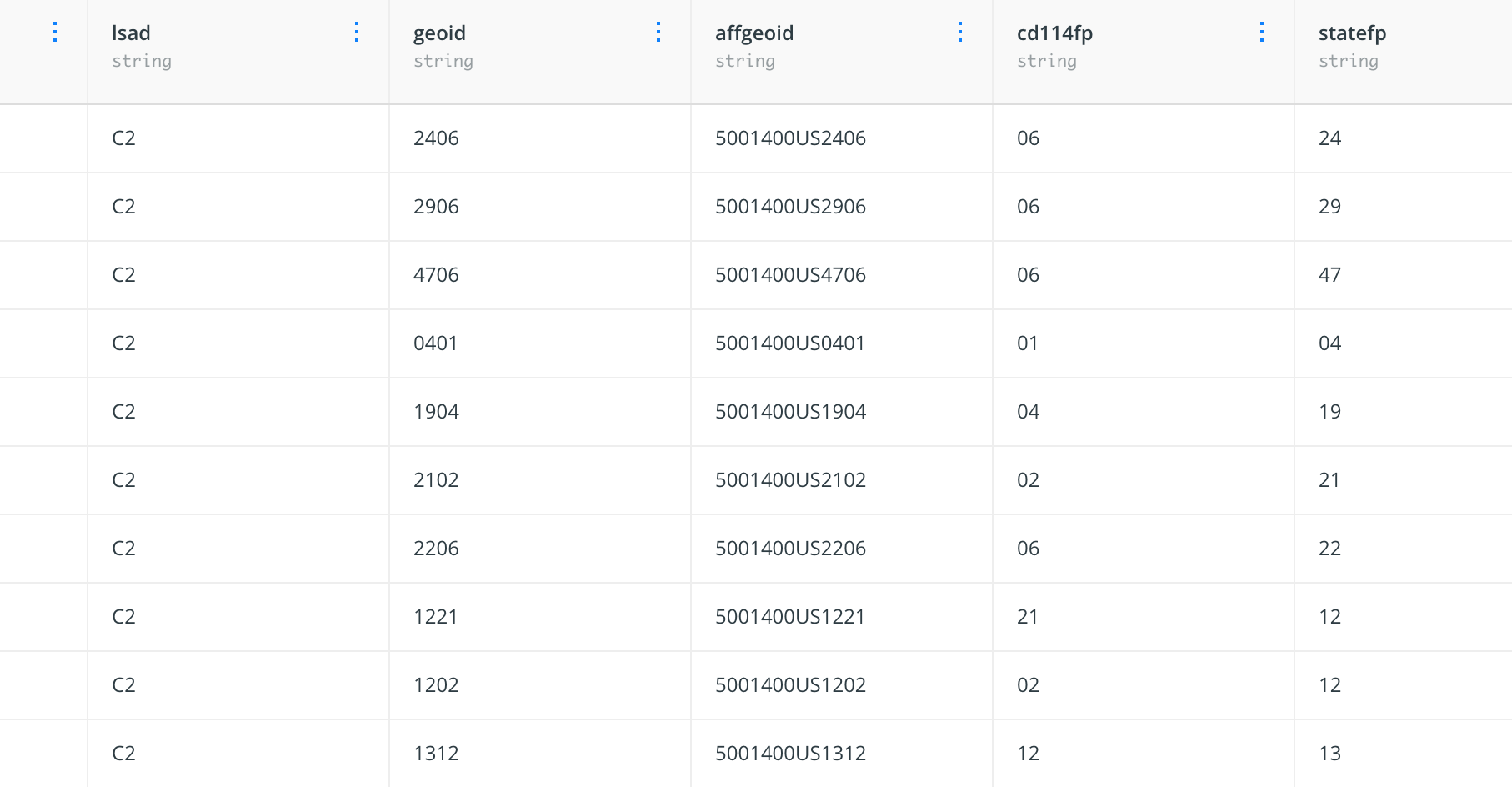Image resolution: width=1512 pixels, height=787 pixels.
Task: Open the lsad column options menu
Action: point(357,33)
